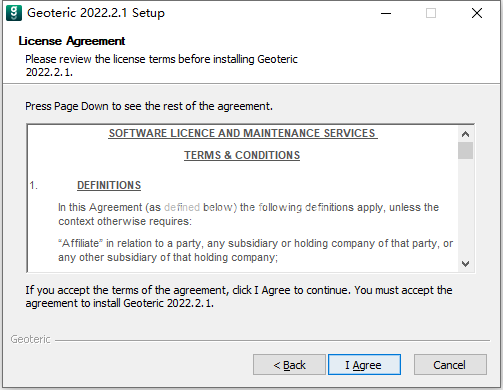The height and width of the screenshot is (390, 503).
Task: Cancel the Geoteric installation
Action: pyautogui.click(x=450, y=365)
